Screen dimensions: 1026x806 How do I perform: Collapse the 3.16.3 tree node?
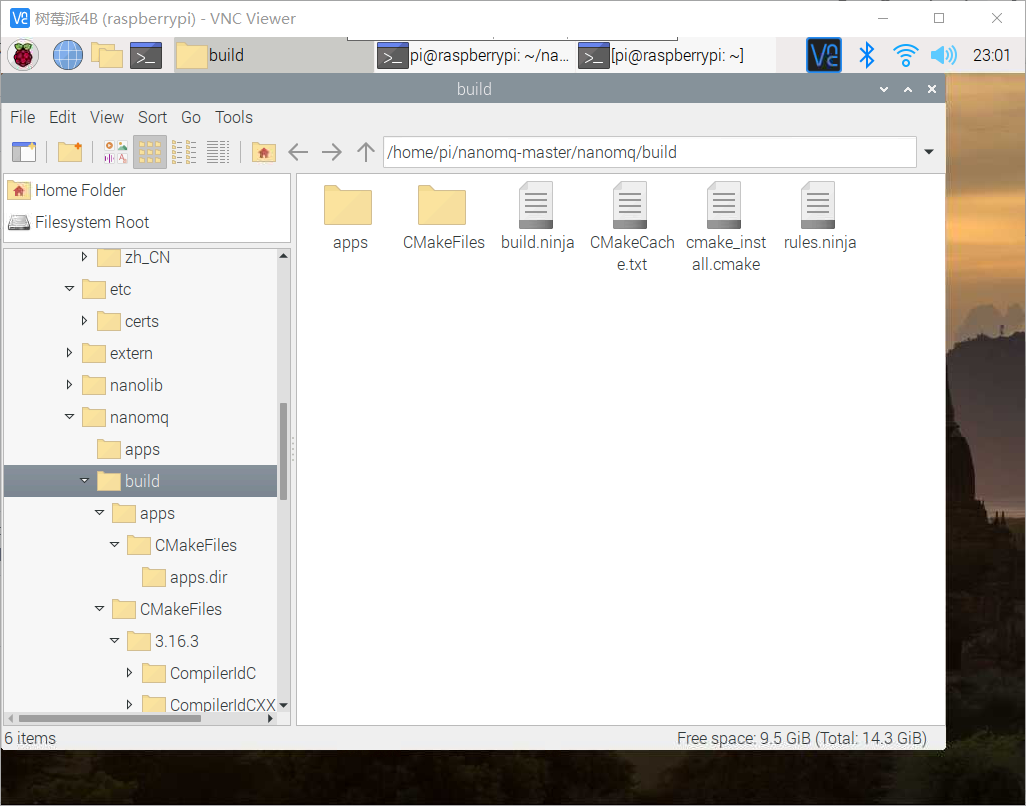(115, 641)
